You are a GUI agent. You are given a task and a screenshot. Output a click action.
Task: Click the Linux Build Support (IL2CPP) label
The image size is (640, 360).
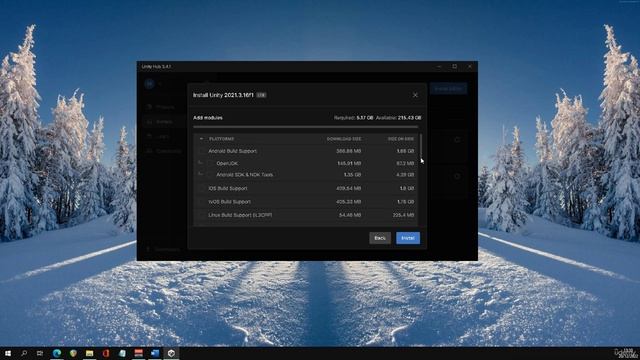240,215
